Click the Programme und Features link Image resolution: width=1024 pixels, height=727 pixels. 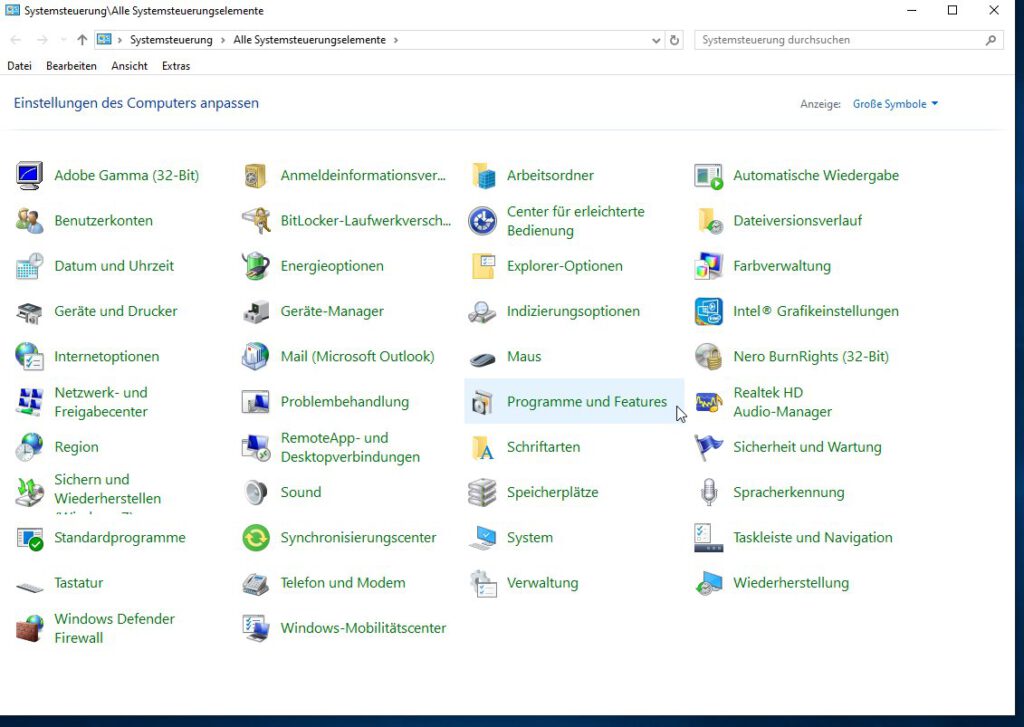pyautogui.click(x=586, y=402)
